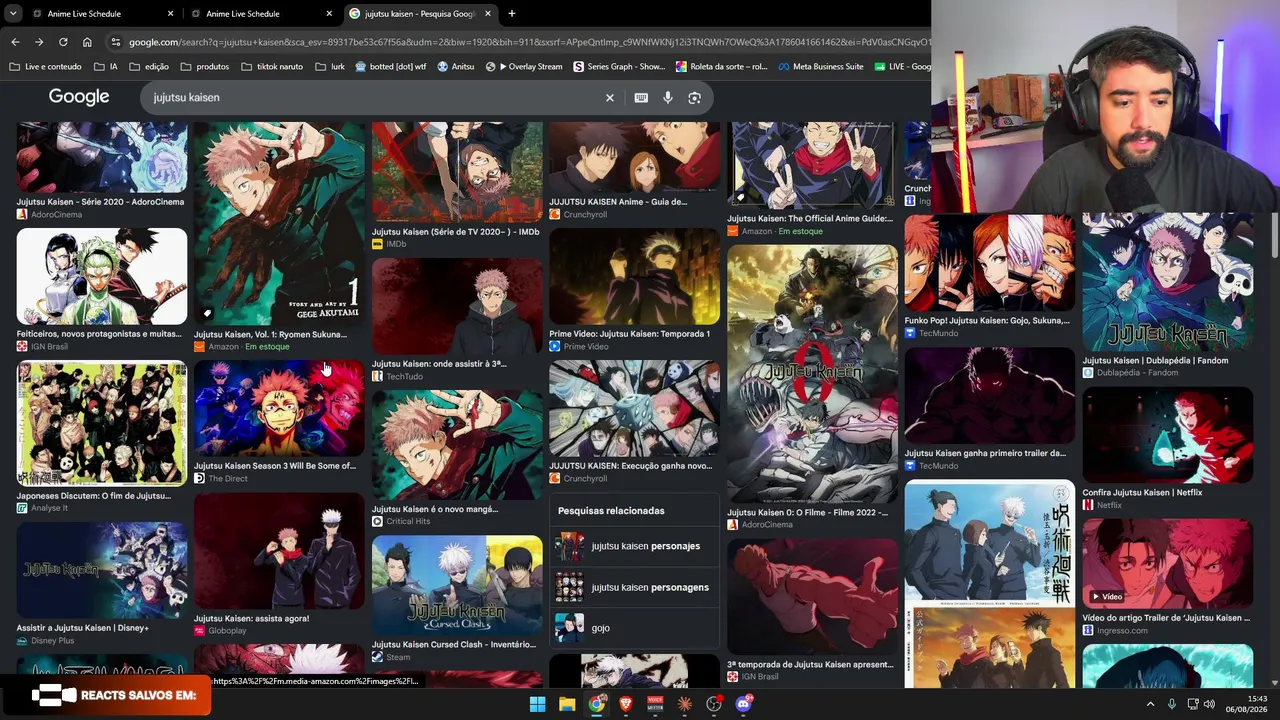Open the browser home page icon
The width and height of the screenshot is (1280, 720).
coord(87,42)
